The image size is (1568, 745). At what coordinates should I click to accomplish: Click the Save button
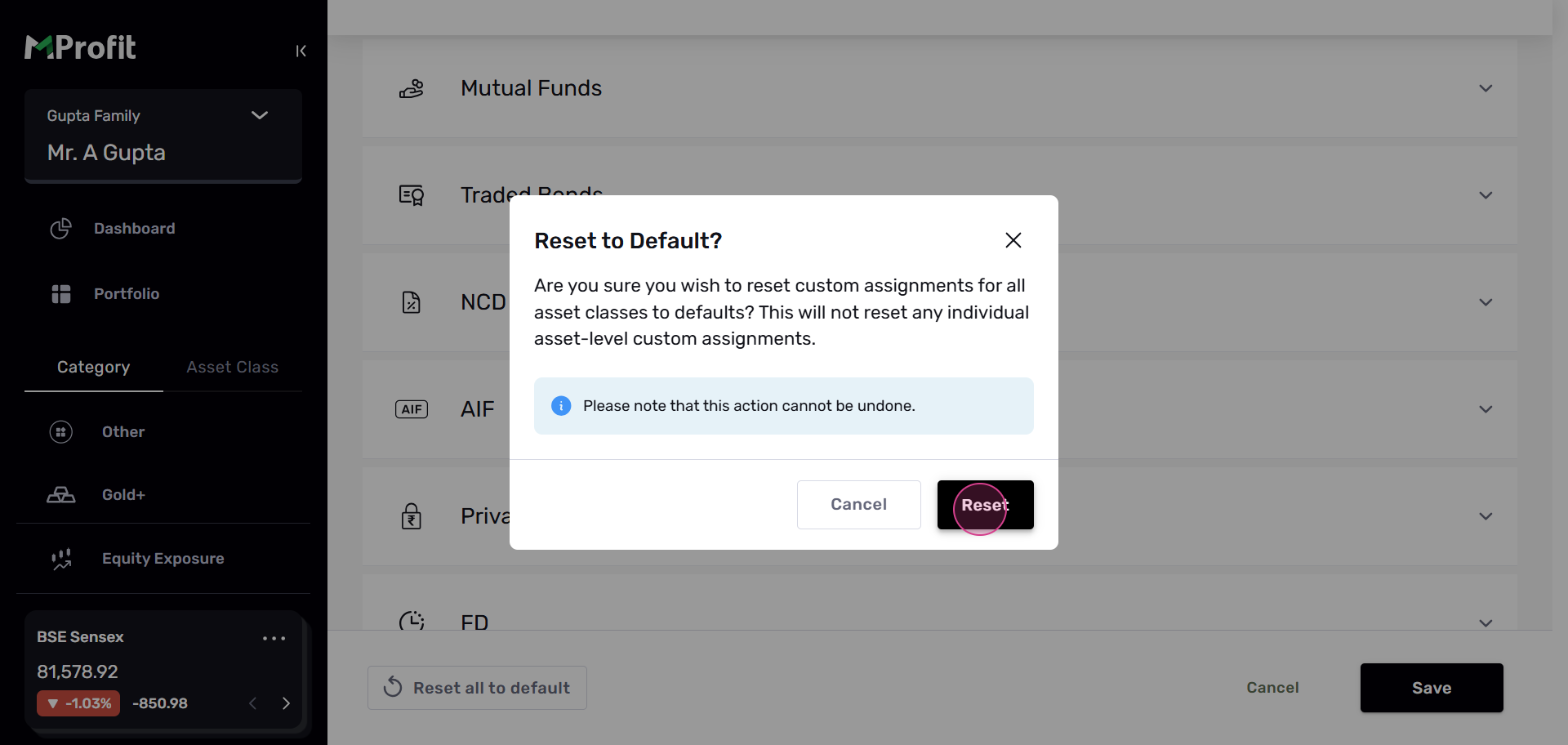1431,688
